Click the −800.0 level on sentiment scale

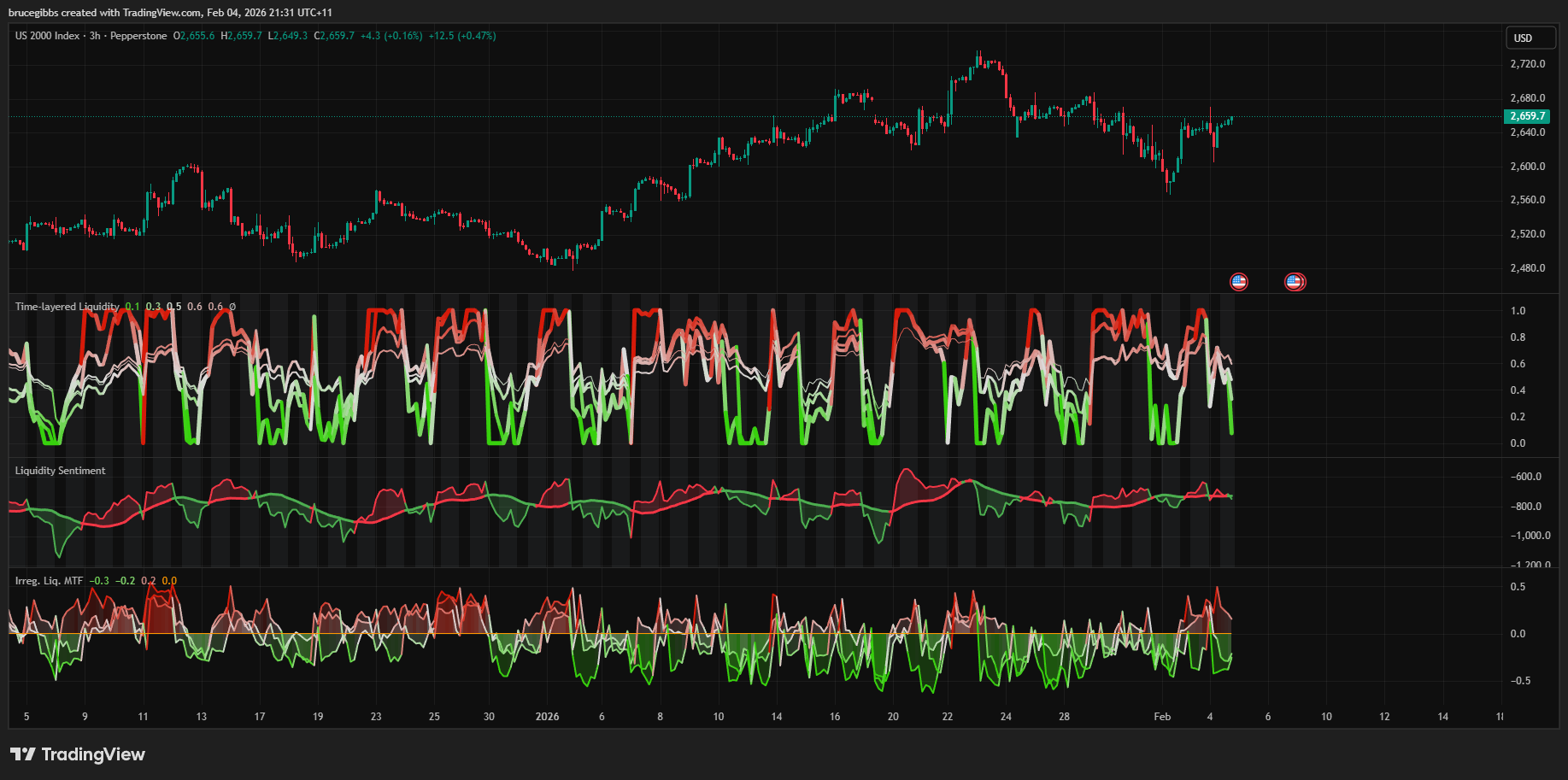pos(1525,507)
